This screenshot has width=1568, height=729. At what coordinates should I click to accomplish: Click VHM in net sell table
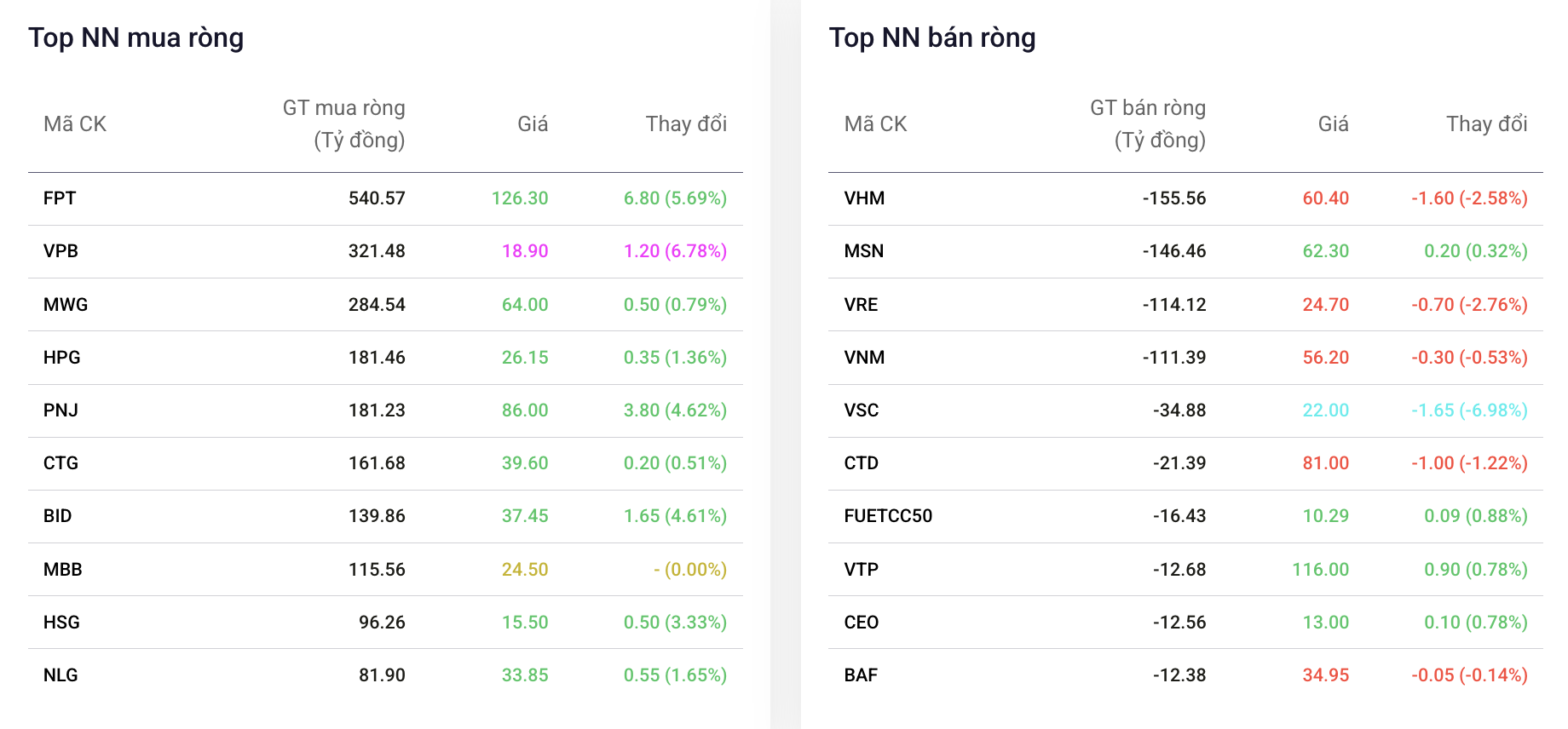pyautogui.click(x=864, y=198)
